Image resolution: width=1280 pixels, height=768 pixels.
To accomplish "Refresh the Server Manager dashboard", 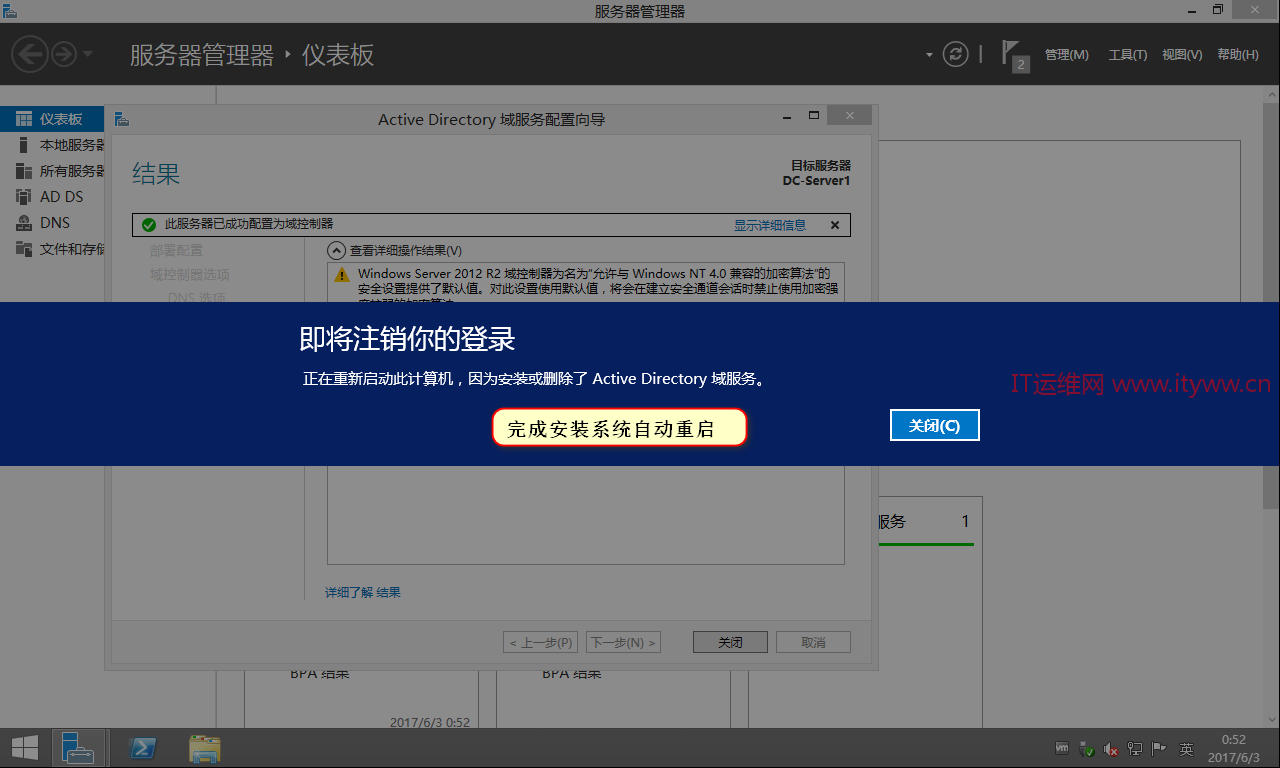I will (x=956, y=54).
